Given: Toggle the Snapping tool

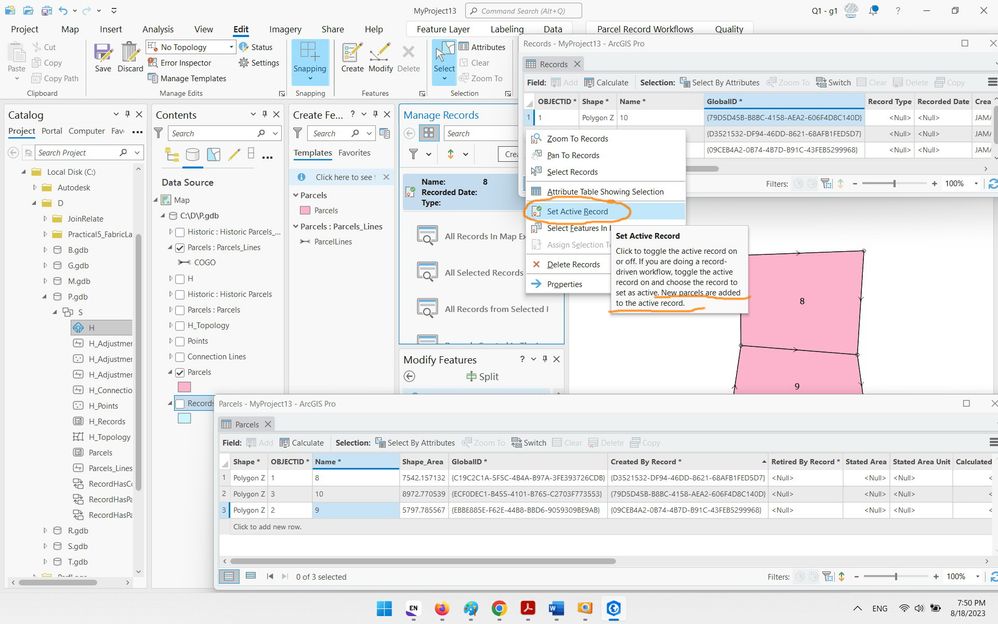Looking at the screenshot, I should tap(310, 62).
